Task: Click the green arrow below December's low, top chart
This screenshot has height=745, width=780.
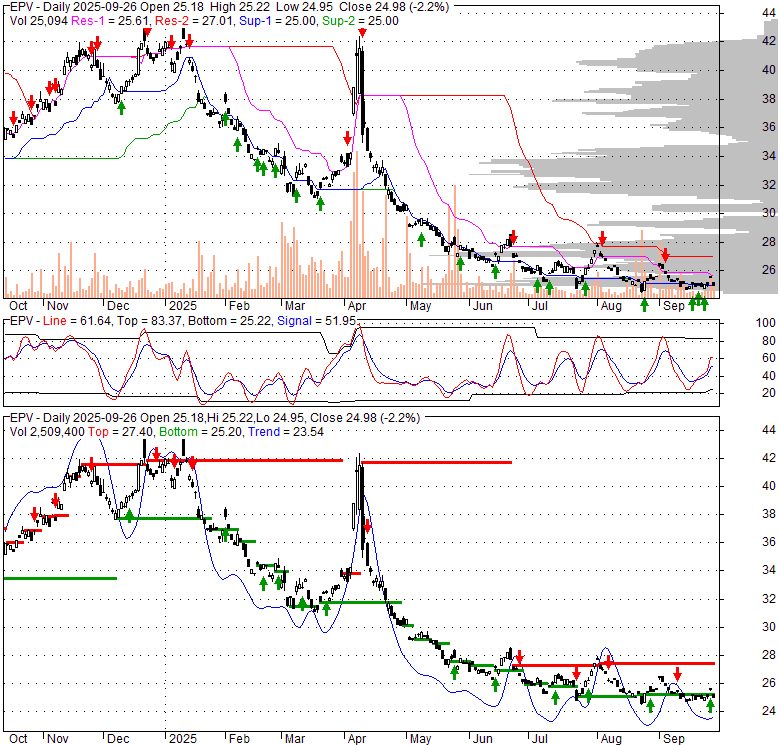Action: tap(121, 107)
